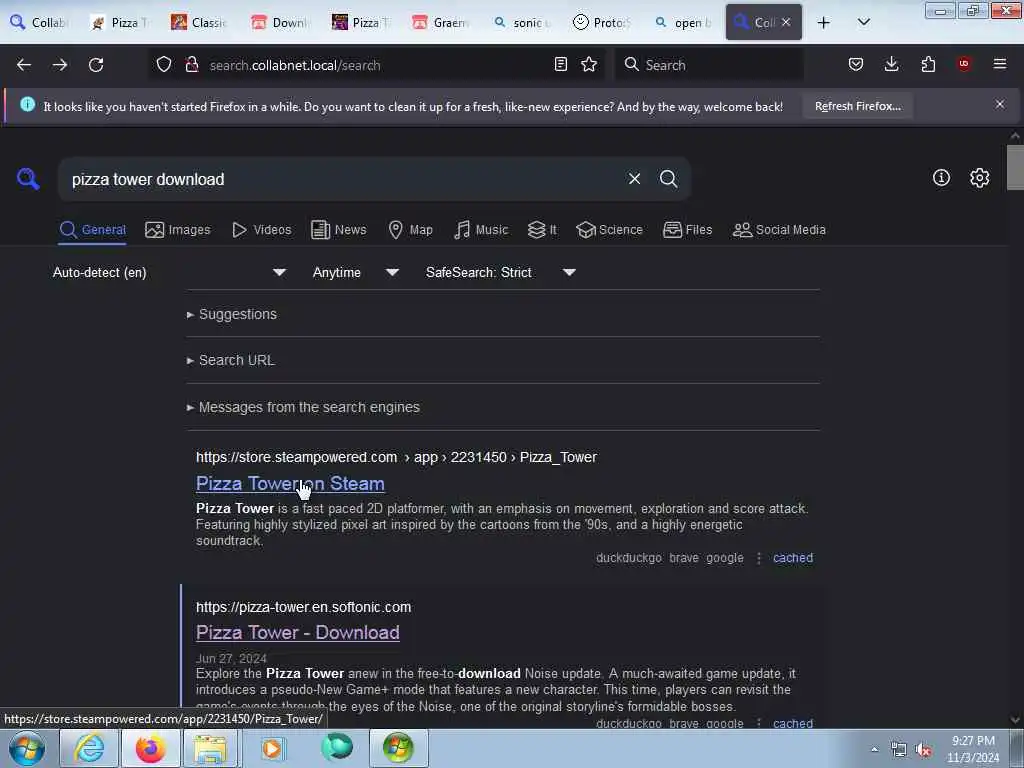The height and width of the screenshot is (768, 1024).
Task: Click the Refresh Firefox button
Action: coord(857,106)
